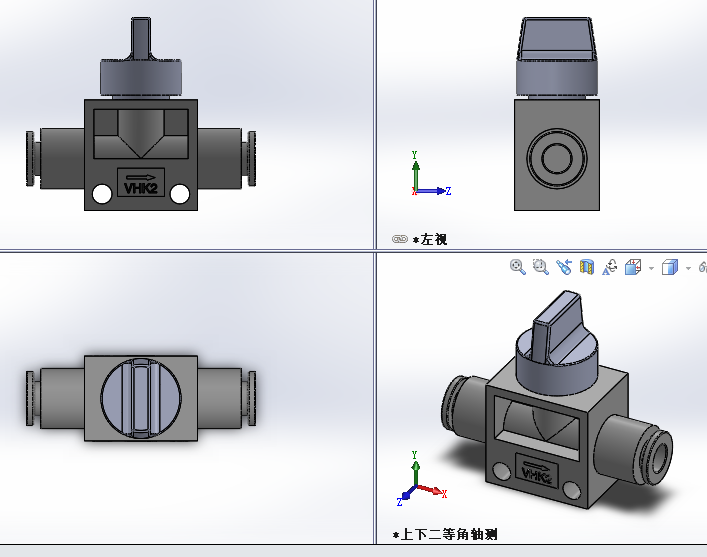This screenshot has width=707, height=557.
Task: Click the Display Style cube icon
Action: (670, 267)
